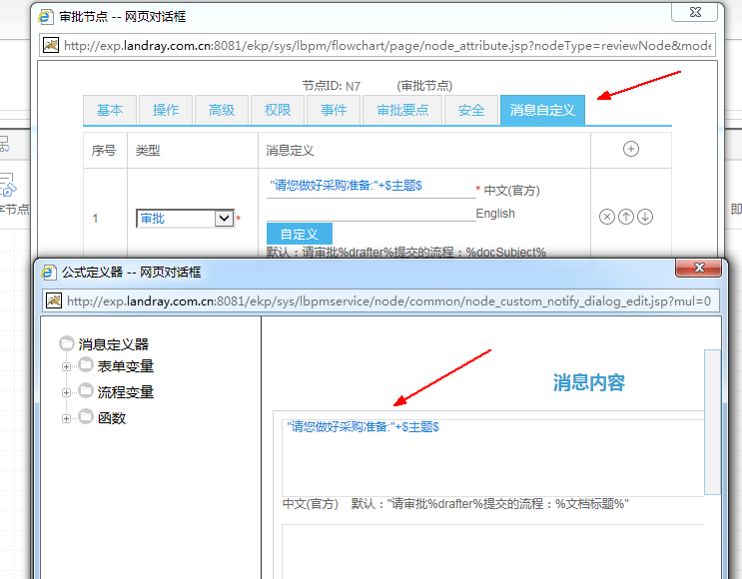Close the 公式定义器 dialog window

[x=698, y=270]
